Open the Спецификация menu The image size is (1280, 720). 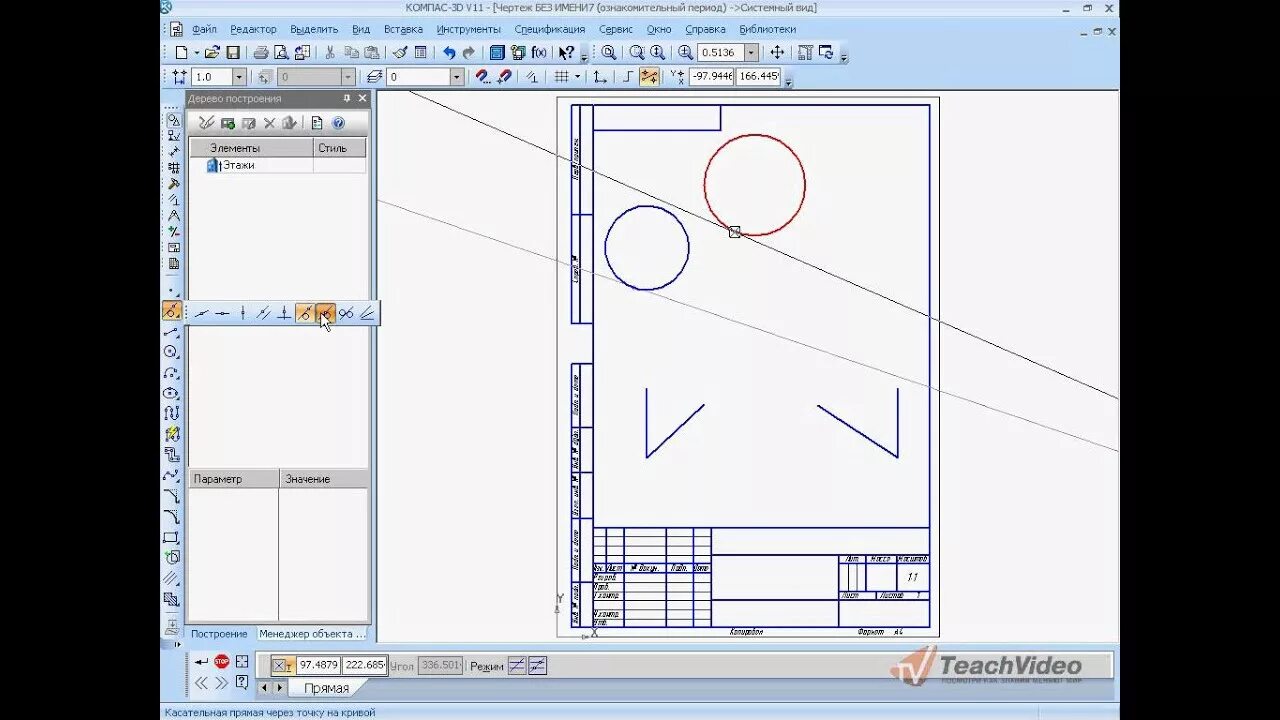point(550,30)
